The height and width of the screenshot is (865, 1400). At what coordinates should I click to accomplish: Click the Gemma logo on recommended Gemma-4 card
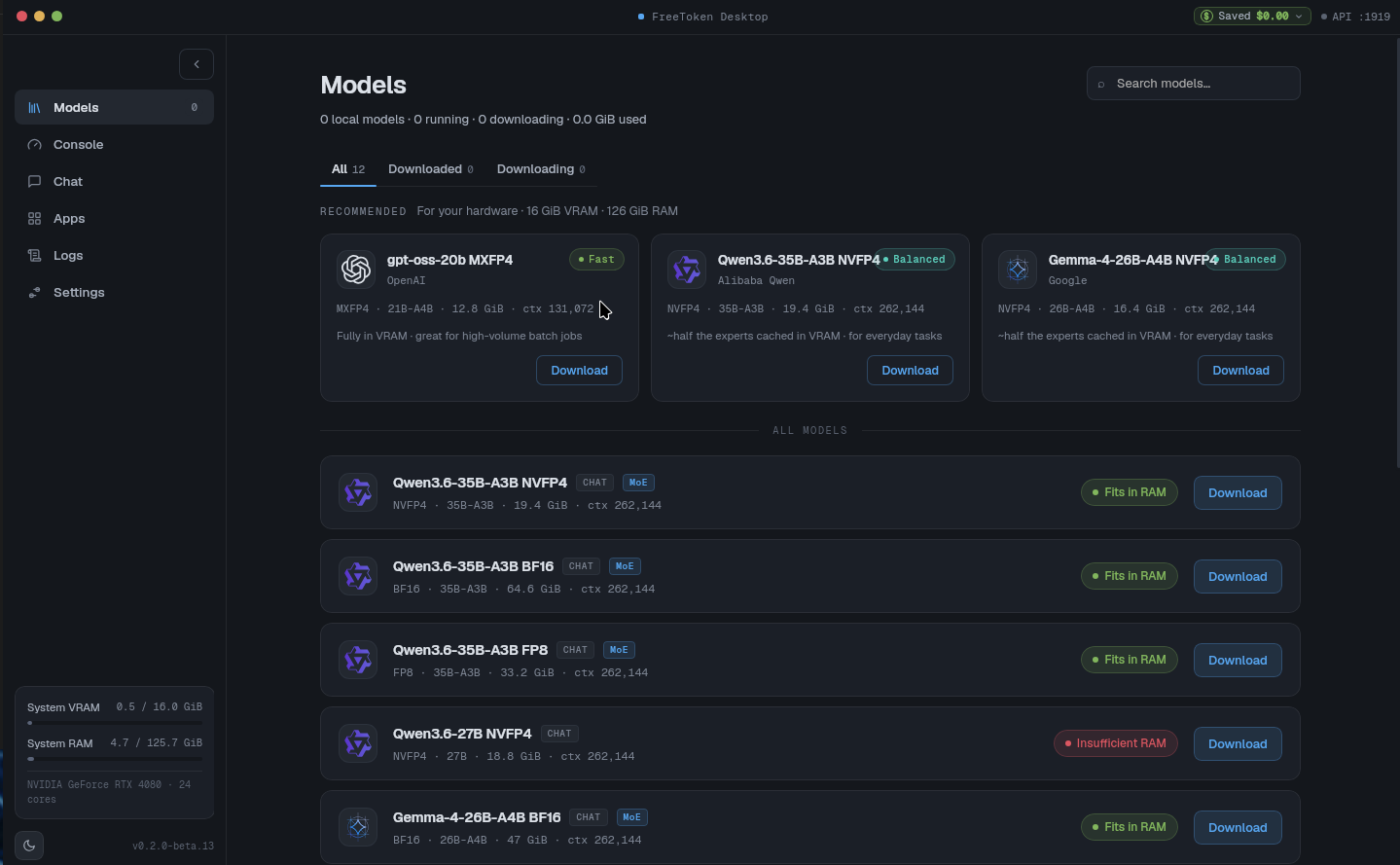(x=1018, y=270)
